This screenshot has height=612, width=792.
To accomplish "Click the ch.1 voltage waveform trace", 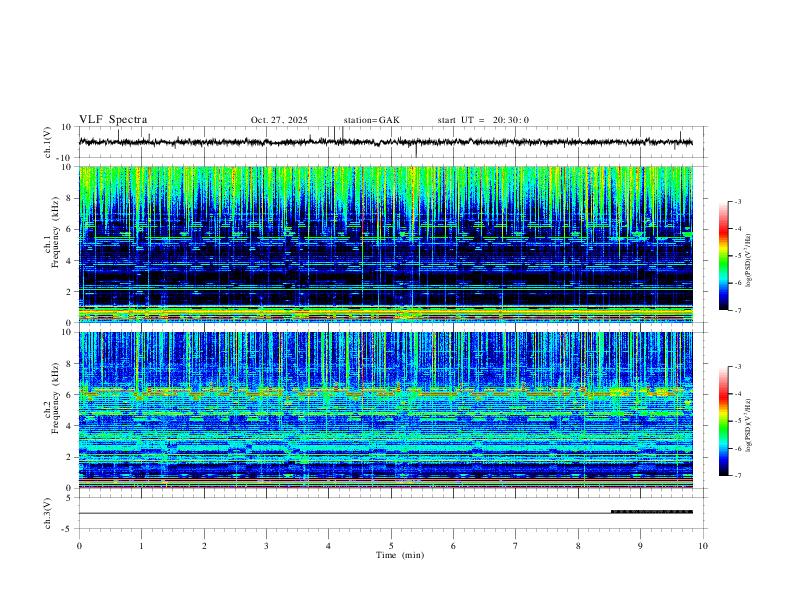I will (x=385, y=142).
